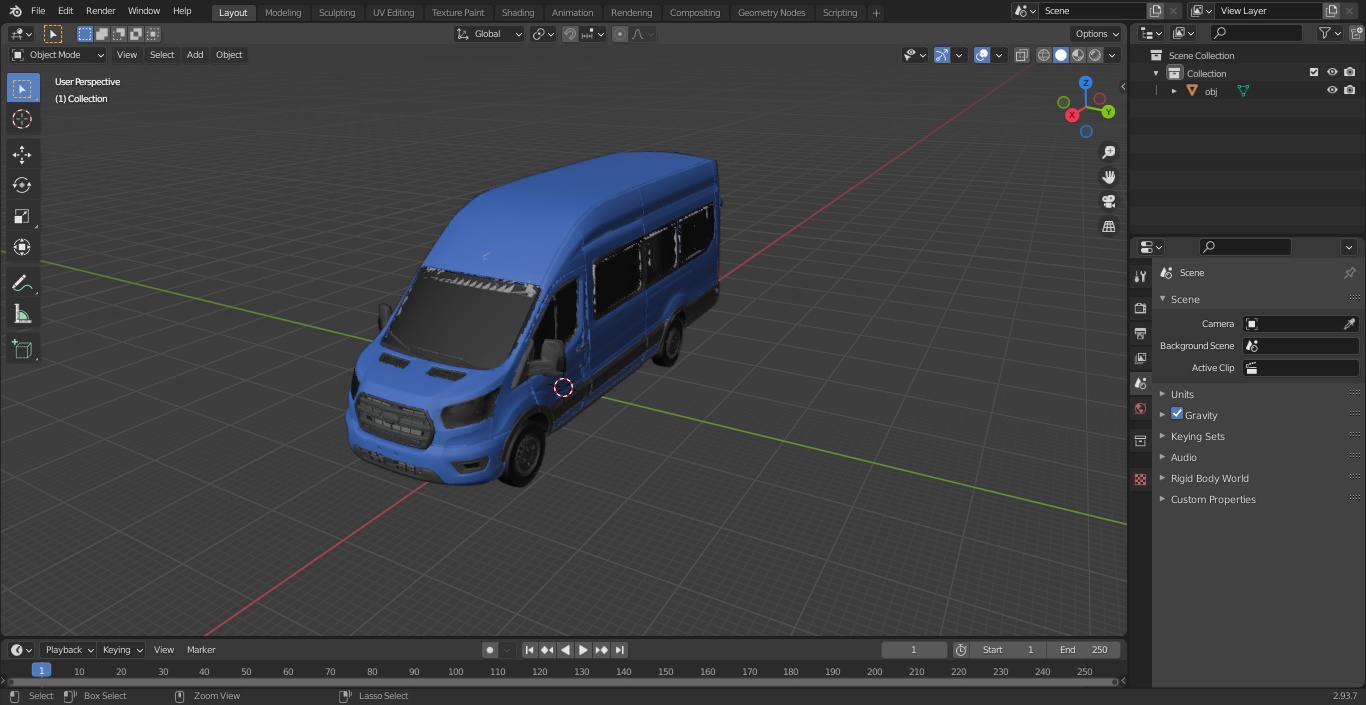Image resolution: width=1366 pixels, height=705 pixels.
Task: Open the Add menu in viewport header
Action: 195,55
